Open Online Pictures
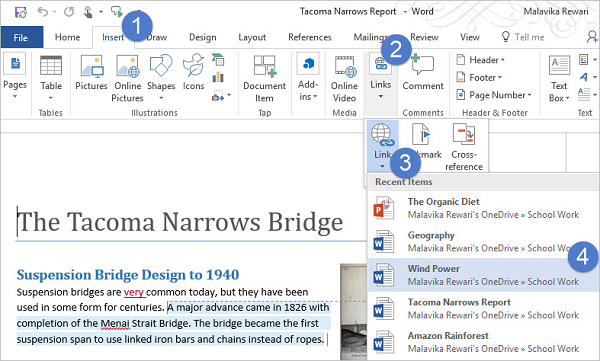 point(127,78)
